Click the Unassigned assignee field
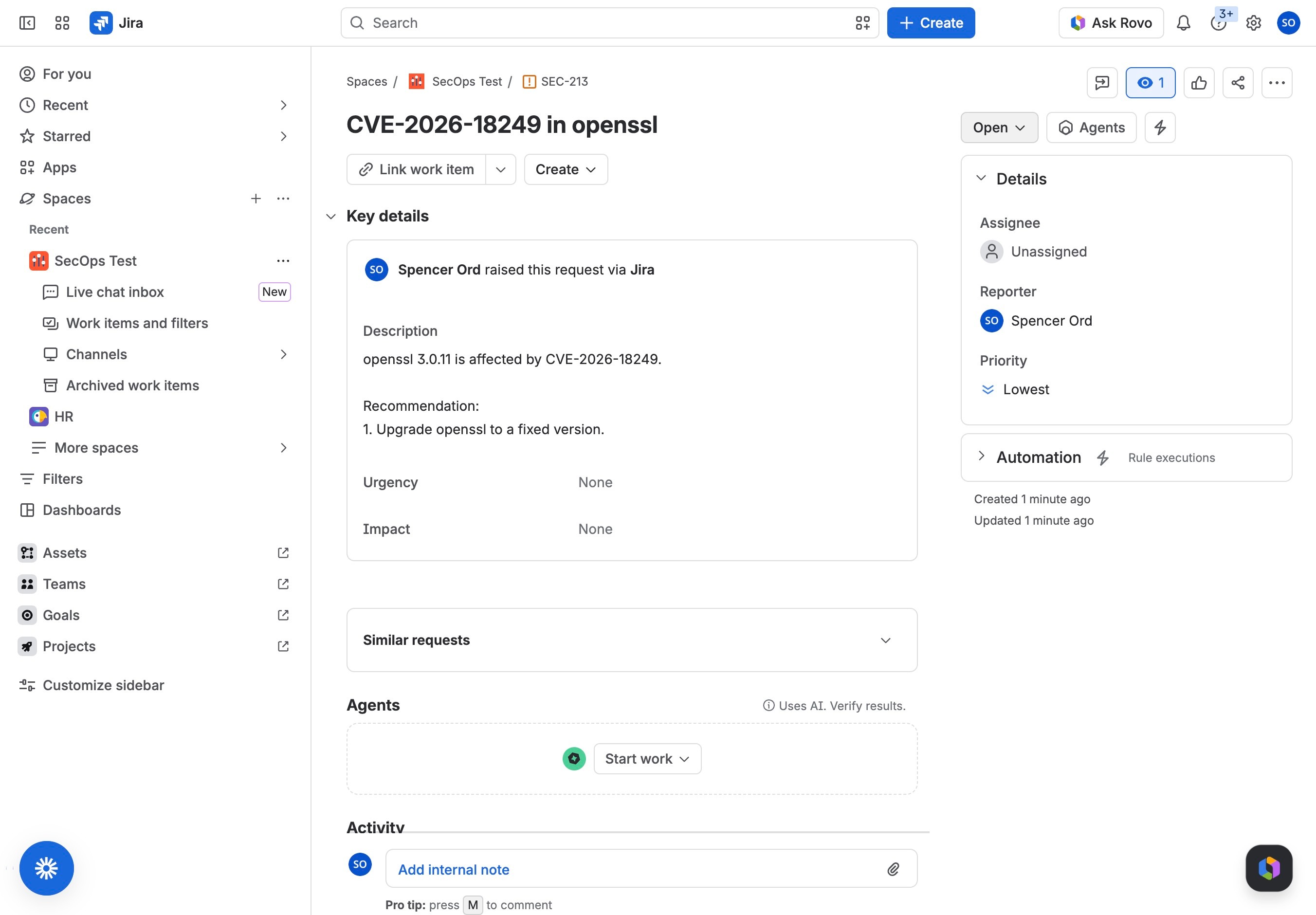 tap(1033, 252)
